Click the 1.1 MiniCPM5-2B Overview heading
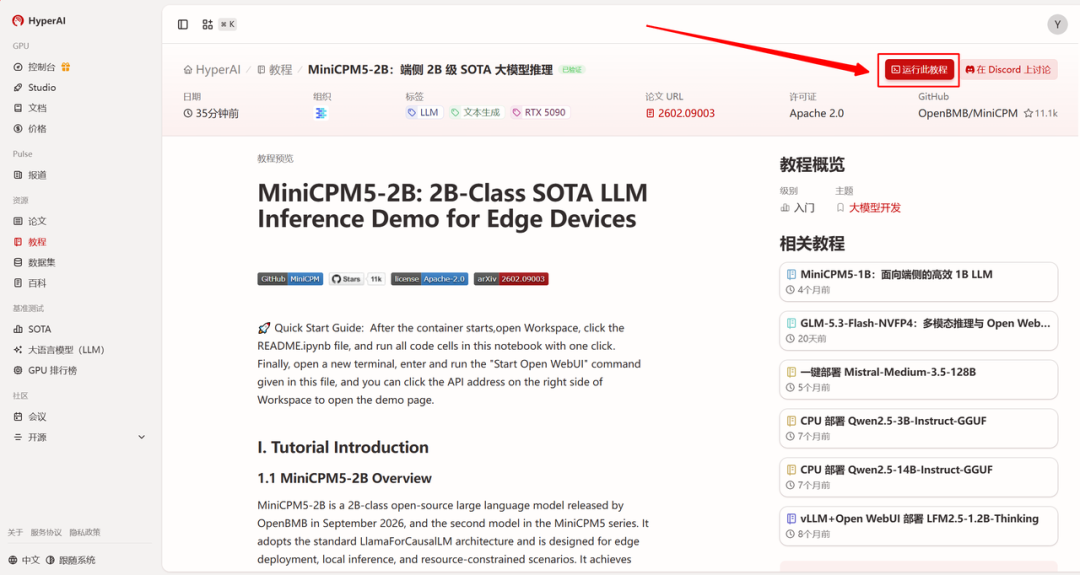The height and width of the screenshot is (575, 1080). tap(344, 478)
